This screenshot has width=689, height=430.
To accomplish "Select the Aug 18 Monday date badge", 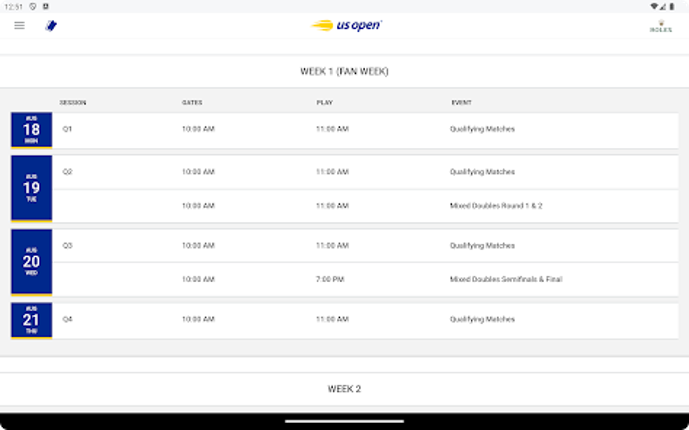I will (31, 130).
